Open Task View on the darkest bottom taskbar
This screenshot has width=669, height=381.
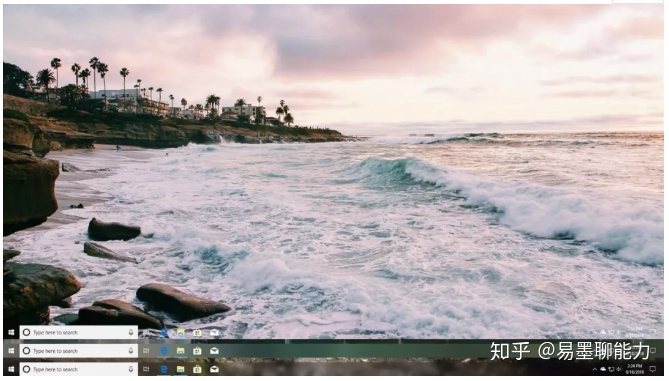click(146, 369)
